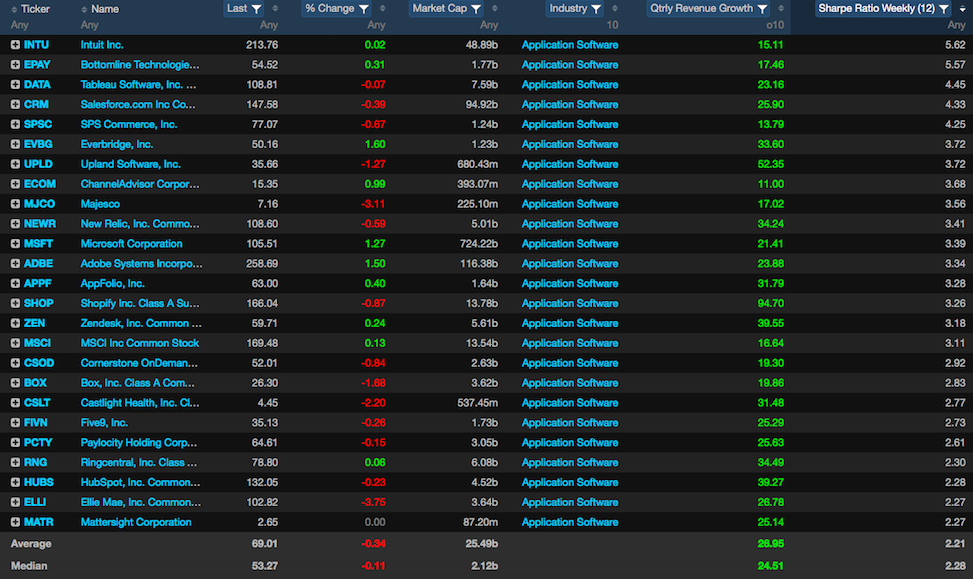Viewport: 973px width, 579px height.
Task: Expand the EPAY row plus icon
Action: click(x=15, y=65)
